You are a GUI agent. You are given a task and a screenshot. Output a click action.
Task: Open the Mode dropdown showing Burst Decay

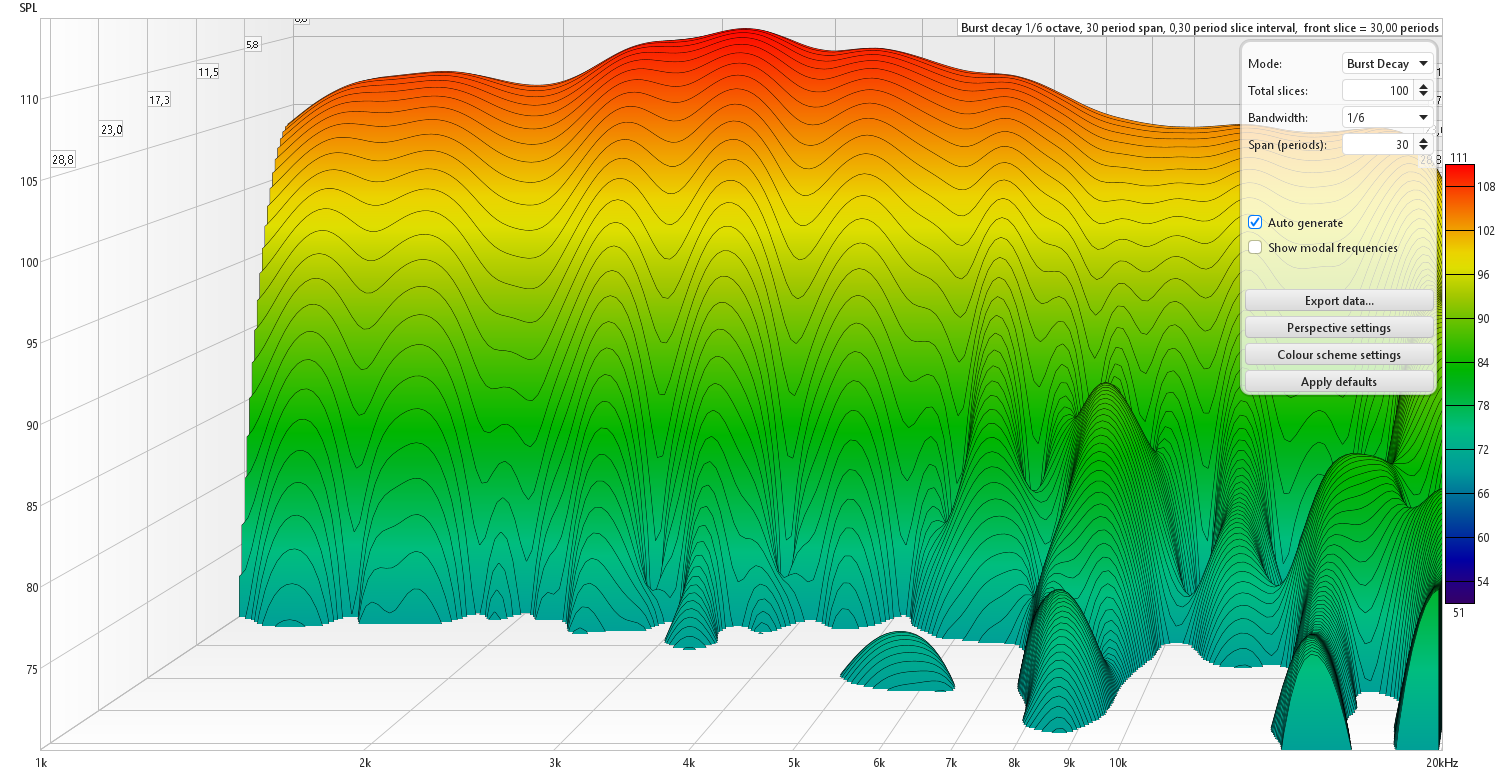[1388, 64]
